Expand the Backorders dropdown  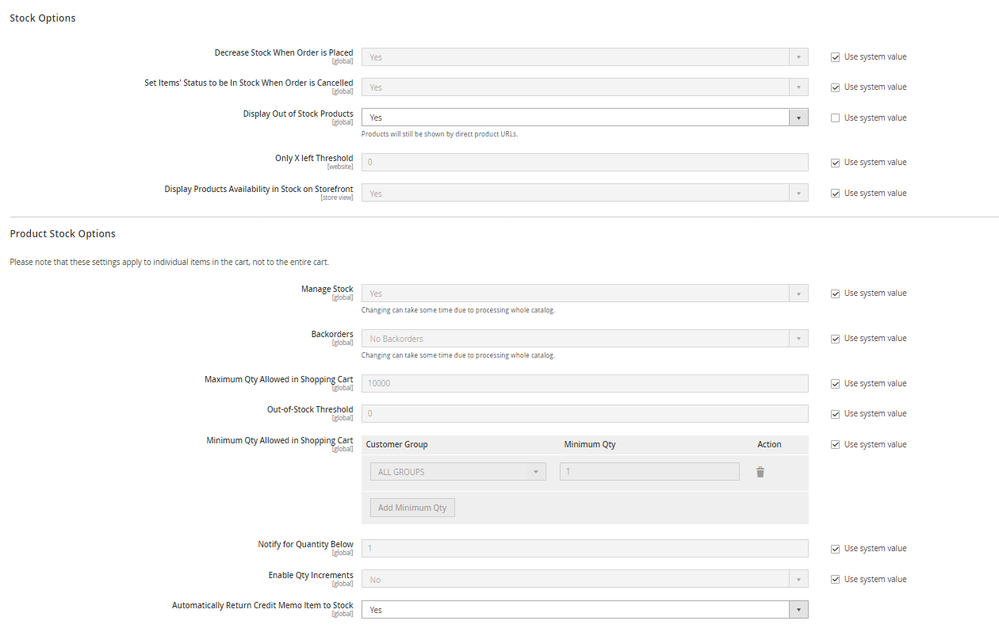click(x=584, y=339)
